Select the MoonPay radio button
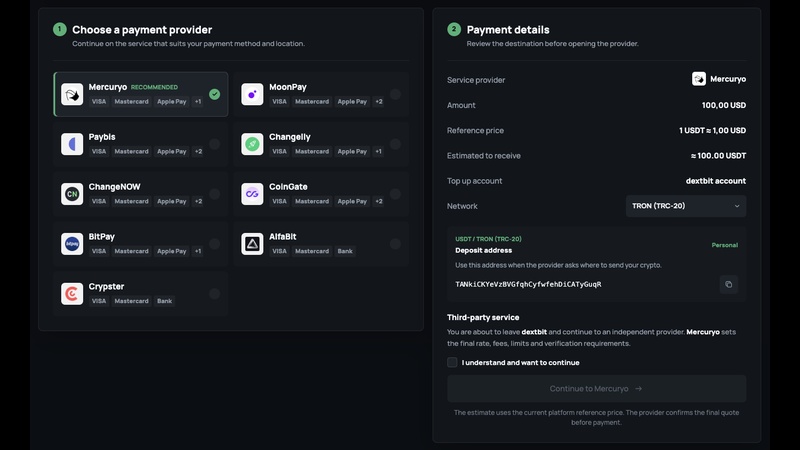The width and height of the screenshot is (800, 450). (395, 94)
